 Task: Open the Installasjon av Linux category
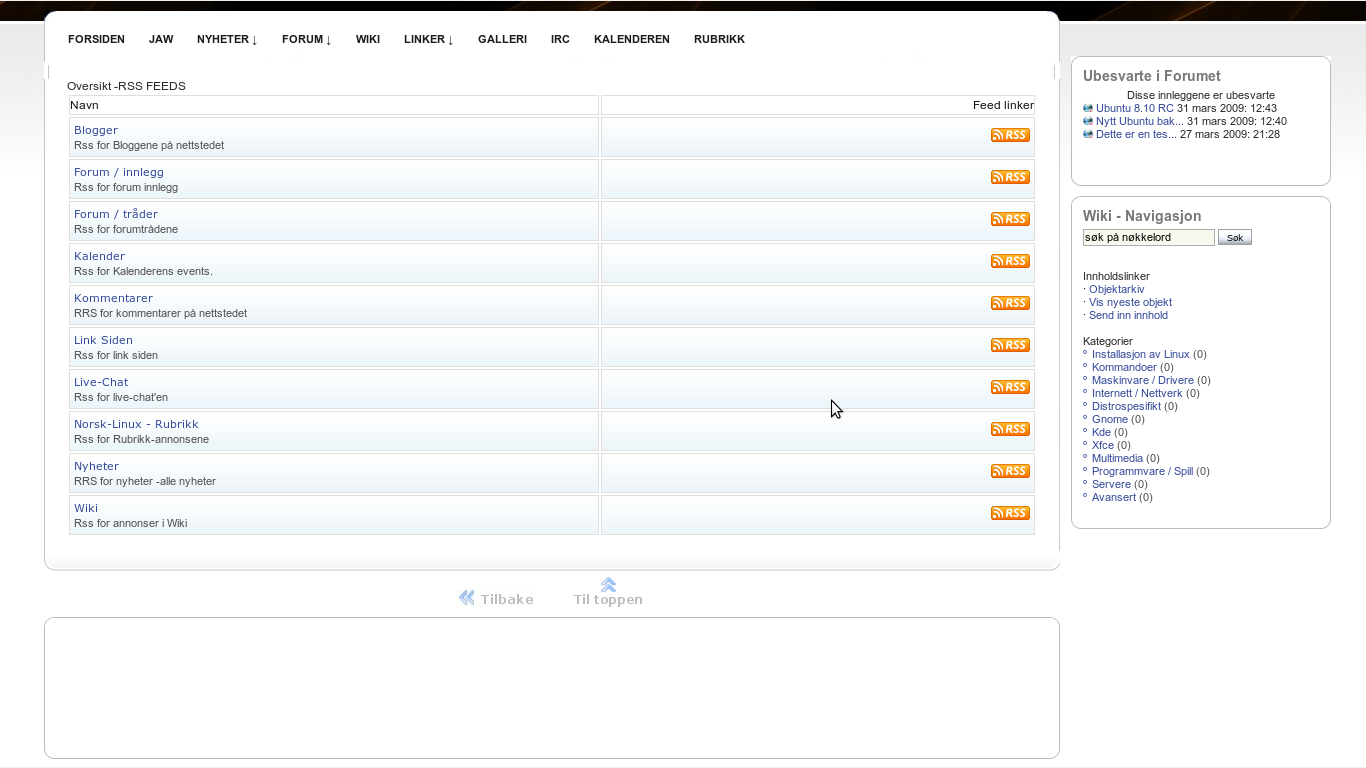(1141, 354)
